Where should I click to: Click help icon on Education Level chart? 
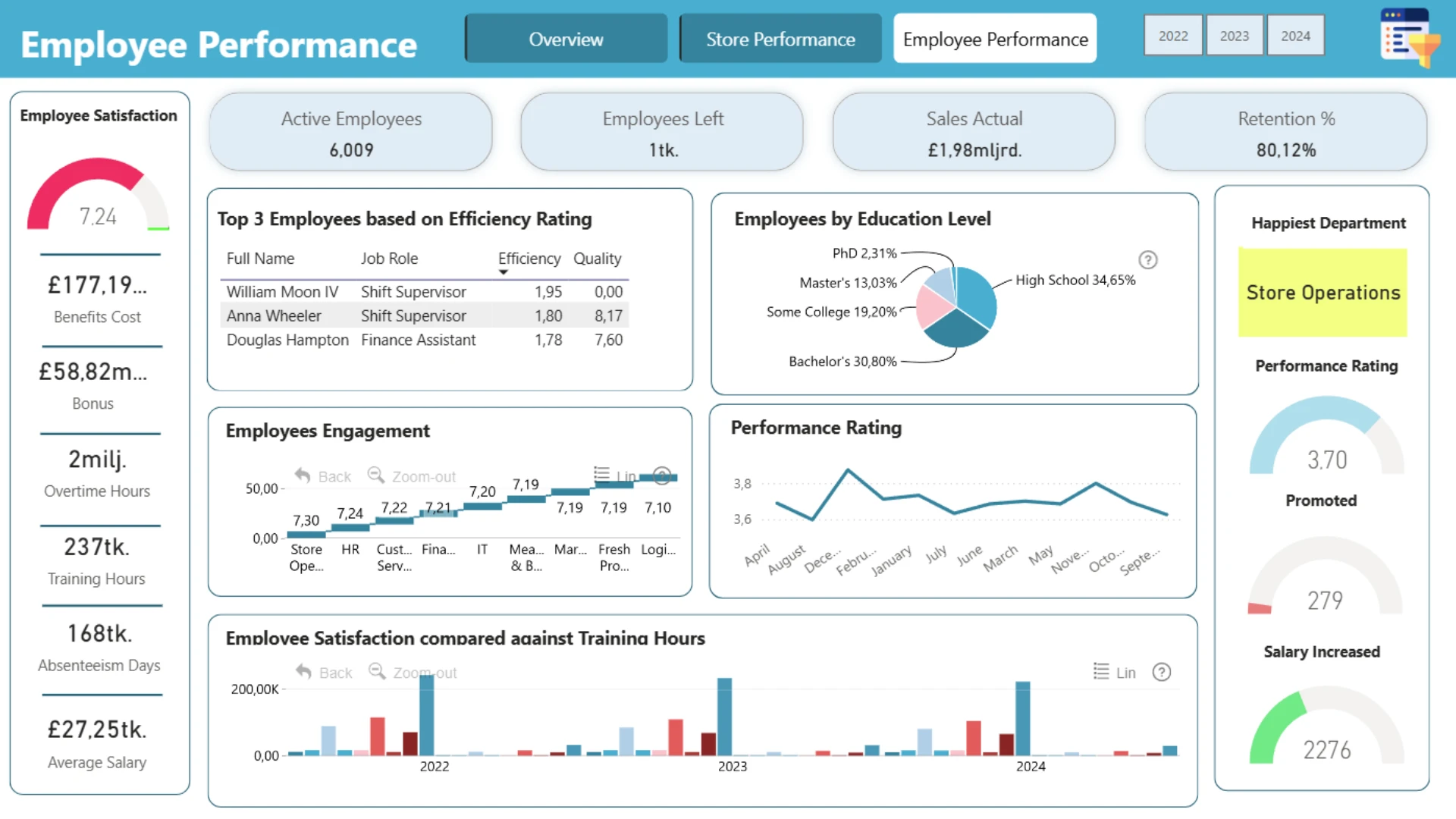pos(1147,260)
